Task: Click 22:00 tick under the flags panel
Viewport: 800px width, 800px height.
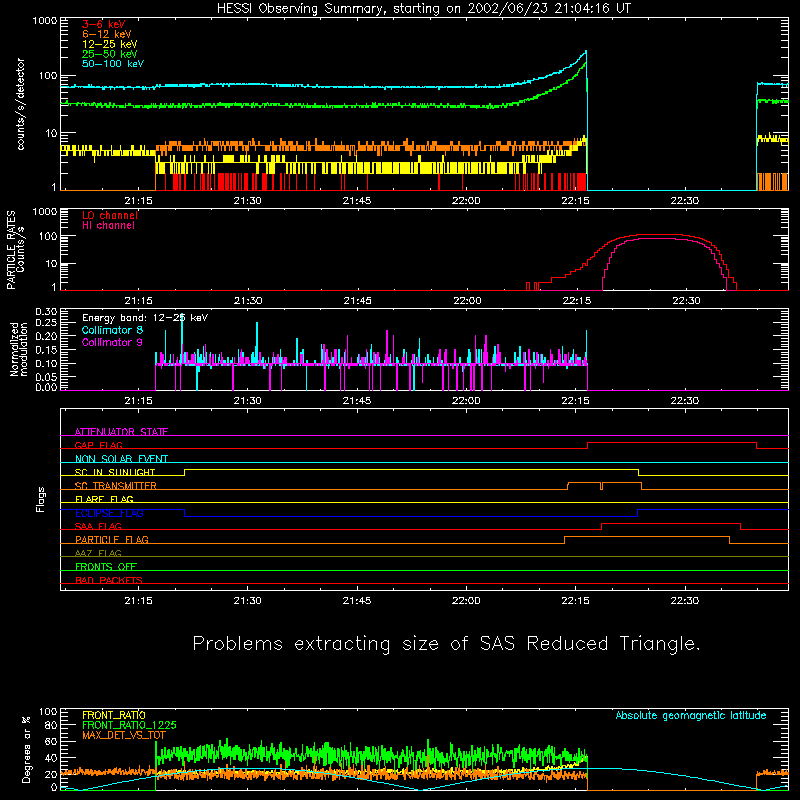Action: [x=466, y=601]
